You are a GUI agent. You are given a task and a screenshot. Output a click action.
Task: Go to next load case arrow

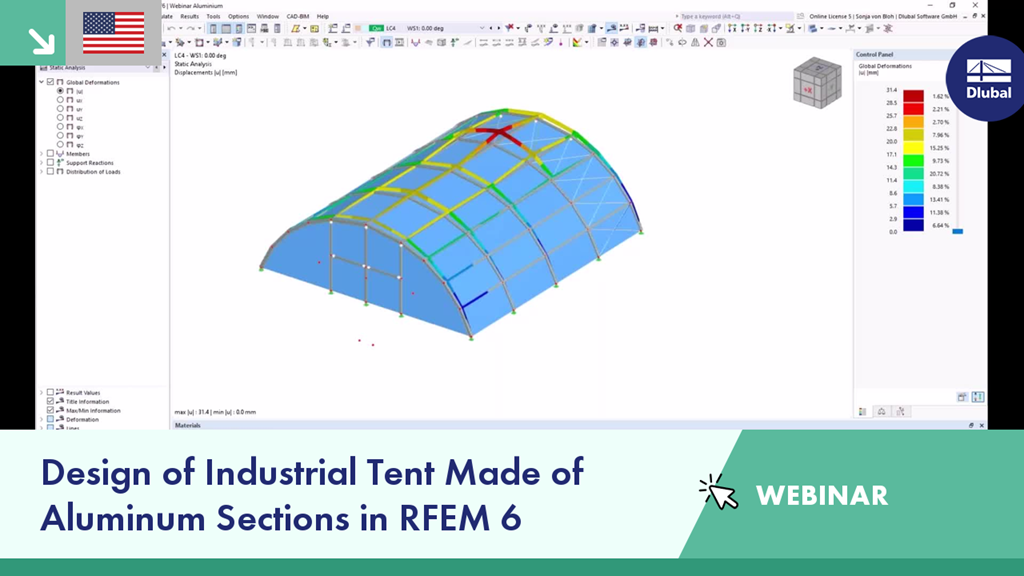[x=499, y=28]
